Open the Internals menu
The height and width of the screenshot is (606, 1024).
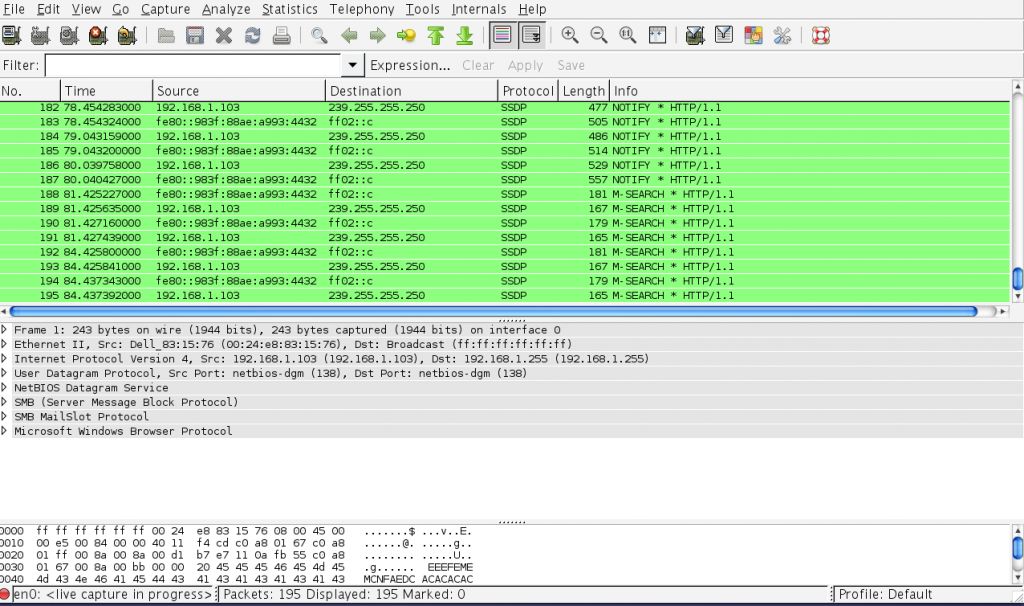(479, 9)
